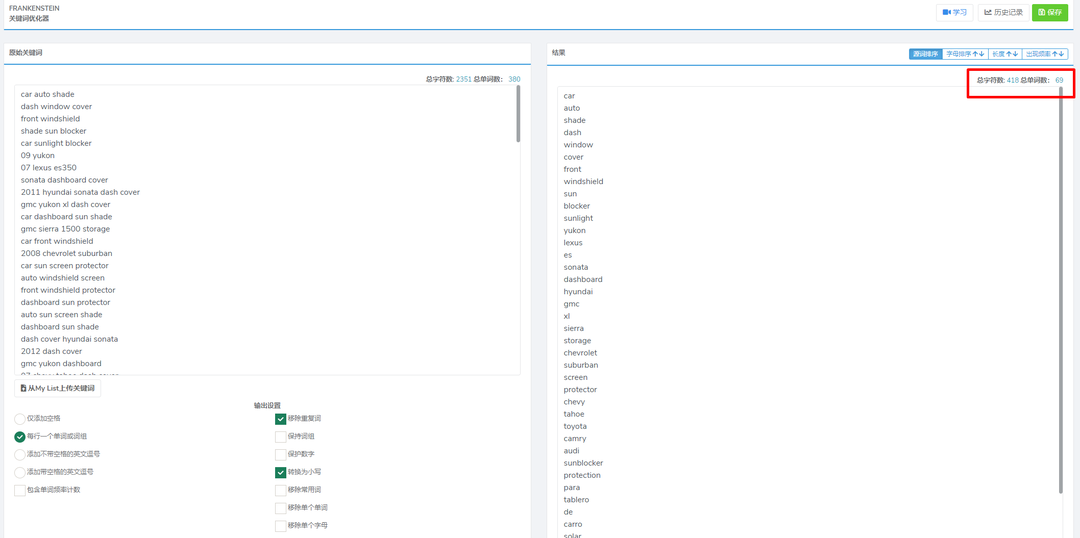Open 历史记录 history records

[1003, 13]
